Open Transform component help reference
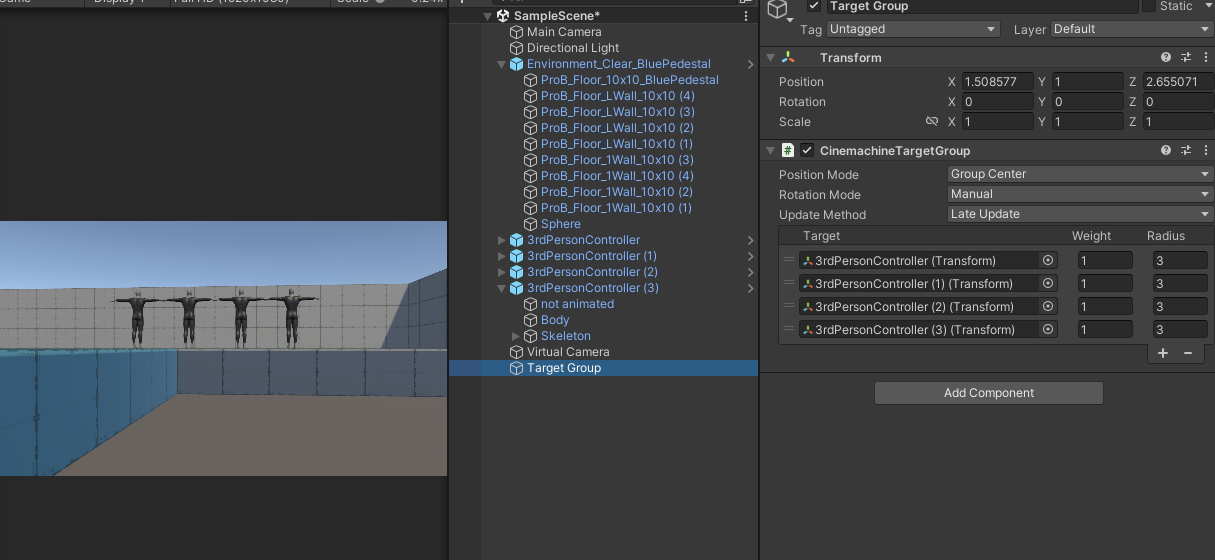This screenshot has width=1215, height=560. [1166, 58]
